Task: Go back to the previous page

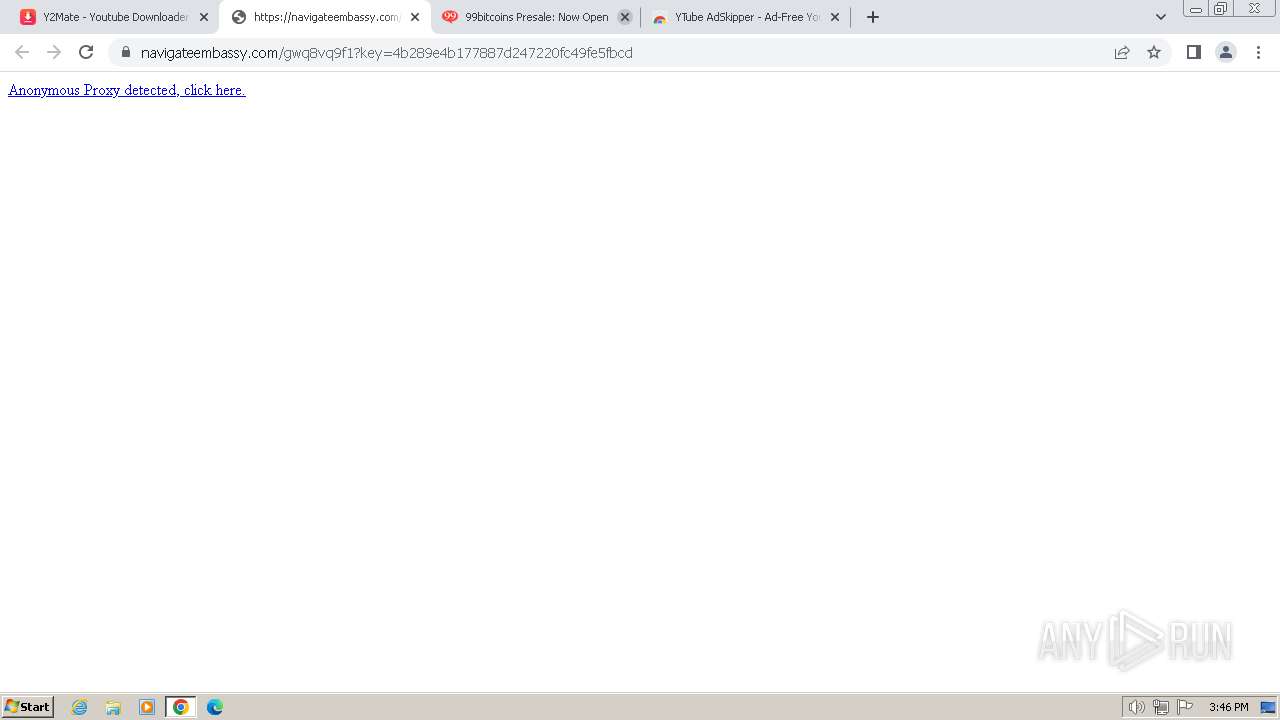Action: pyautogui.click(x=22, y=52)
